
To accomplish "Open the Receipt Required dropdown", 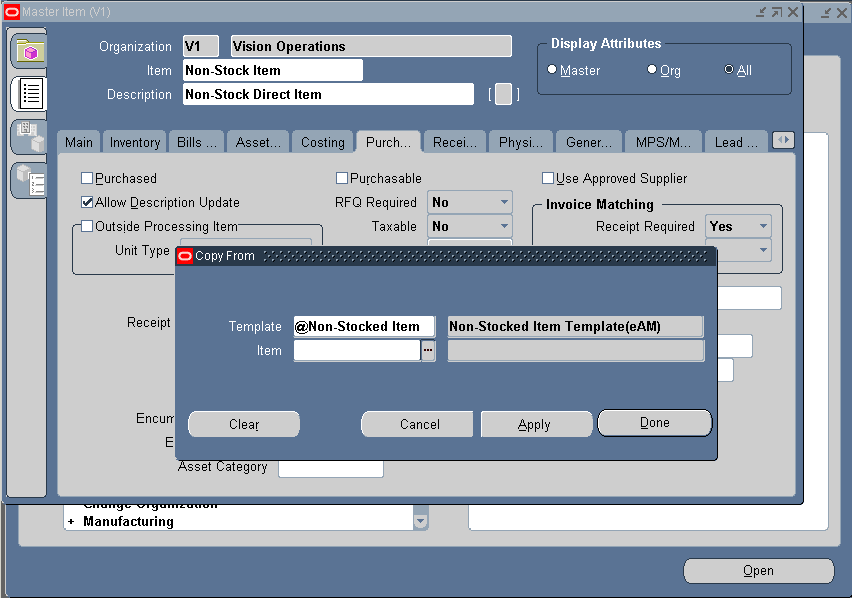I will click(738, 226).
